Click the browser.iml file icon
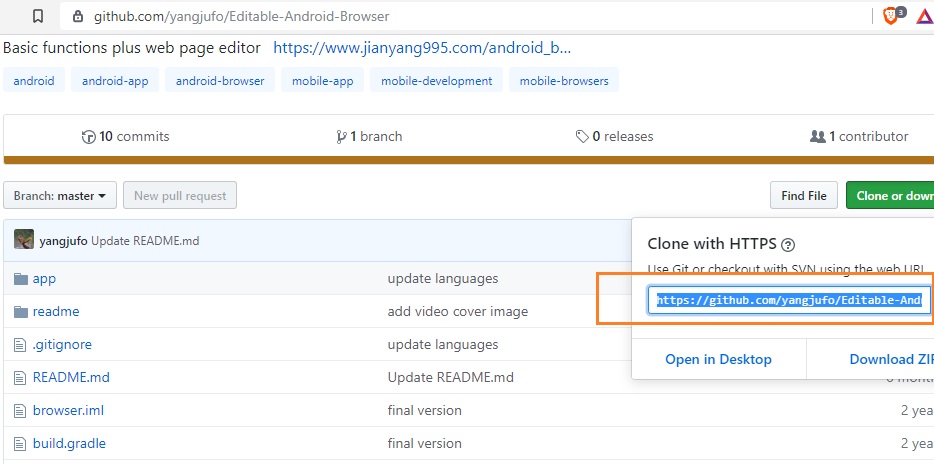This screenshot has height=464, width=934. click(x=21, y=410)
